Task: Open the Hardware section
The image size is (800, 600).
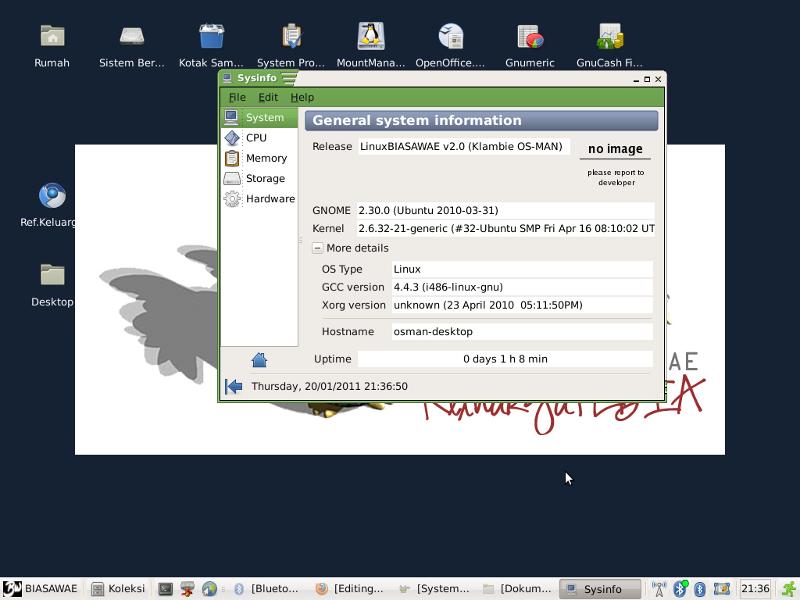Action: coord(269,199)
